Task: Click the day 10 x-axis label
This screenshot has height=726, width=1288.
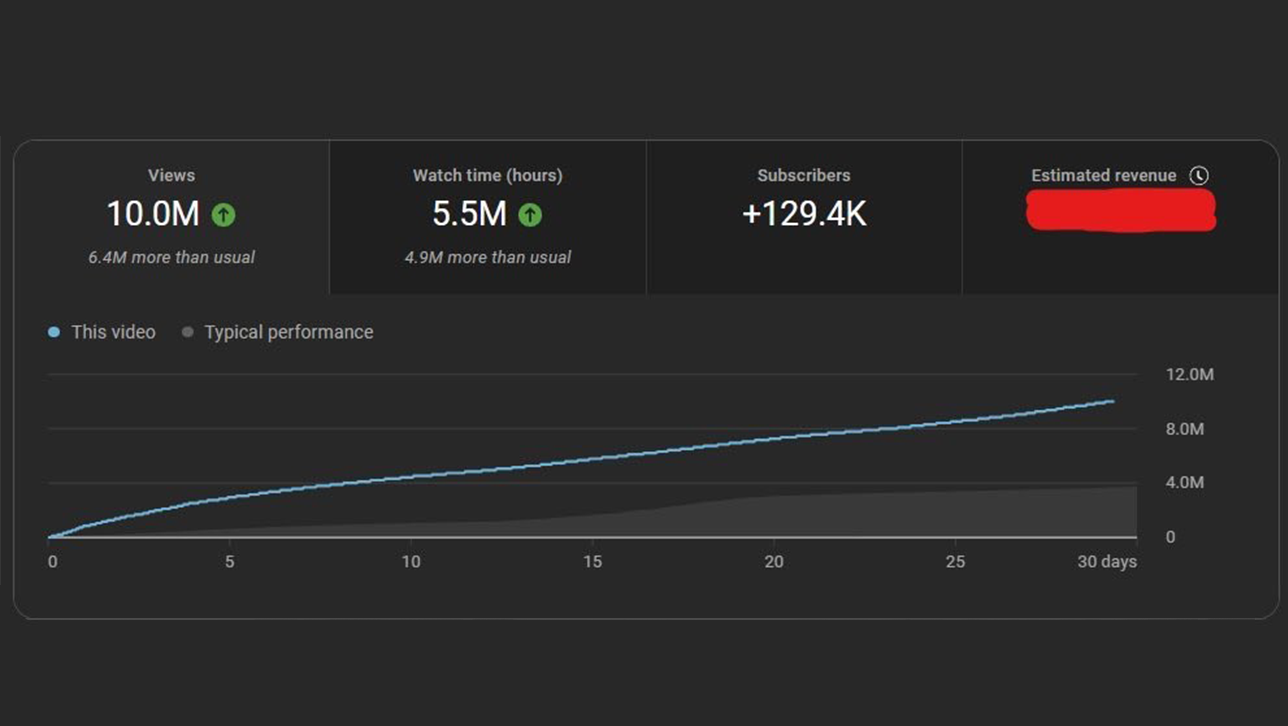Action: 411,562
